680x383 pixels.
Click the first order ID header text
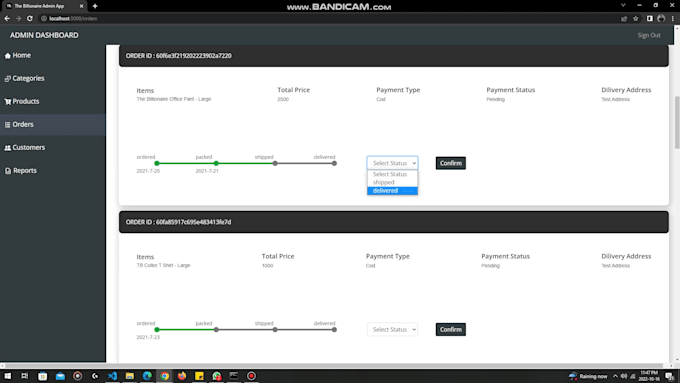pyautogui.click(x=179, y=56)
